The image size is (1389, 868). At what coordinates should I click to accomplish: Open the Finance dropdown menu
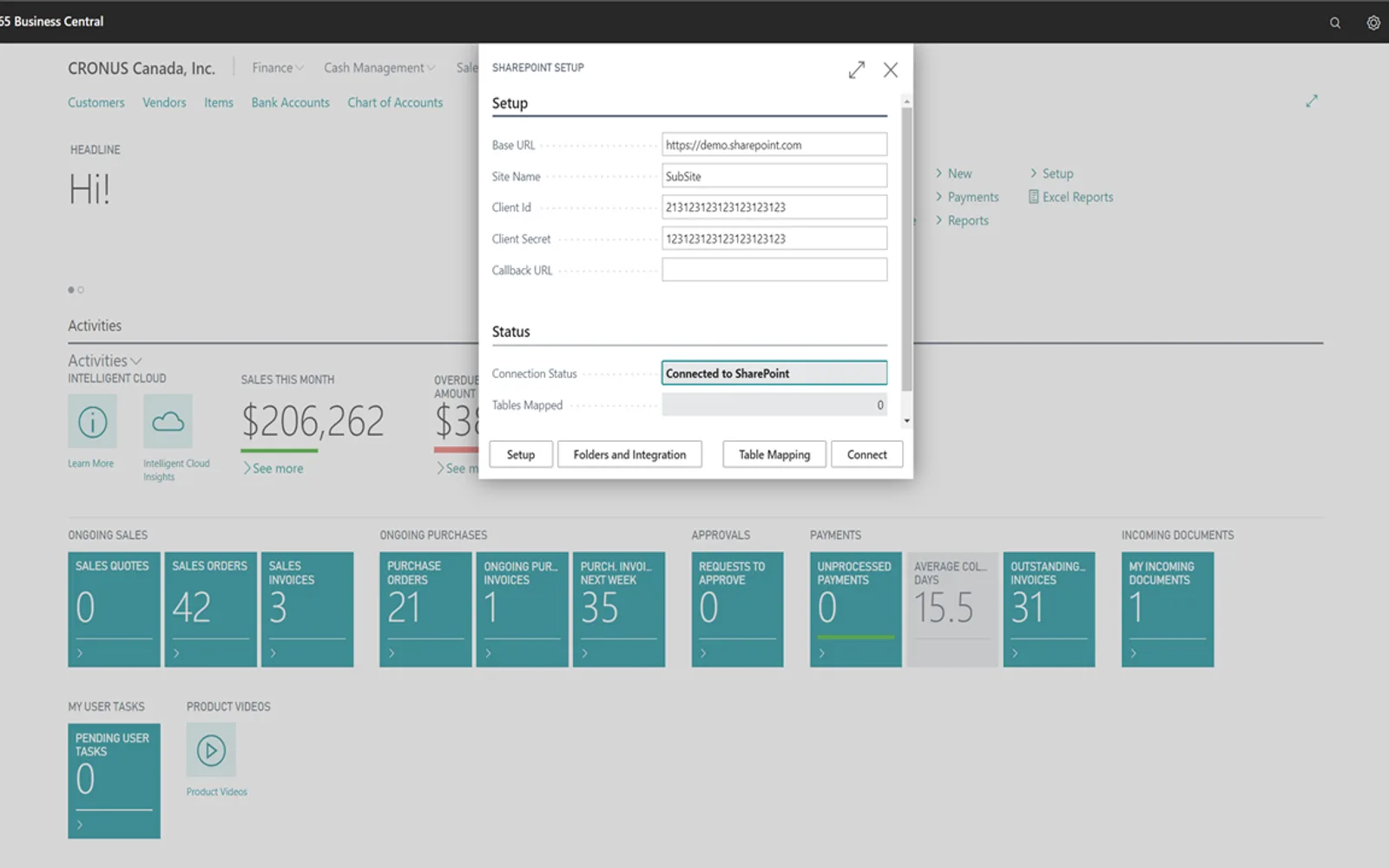[278, 68]
